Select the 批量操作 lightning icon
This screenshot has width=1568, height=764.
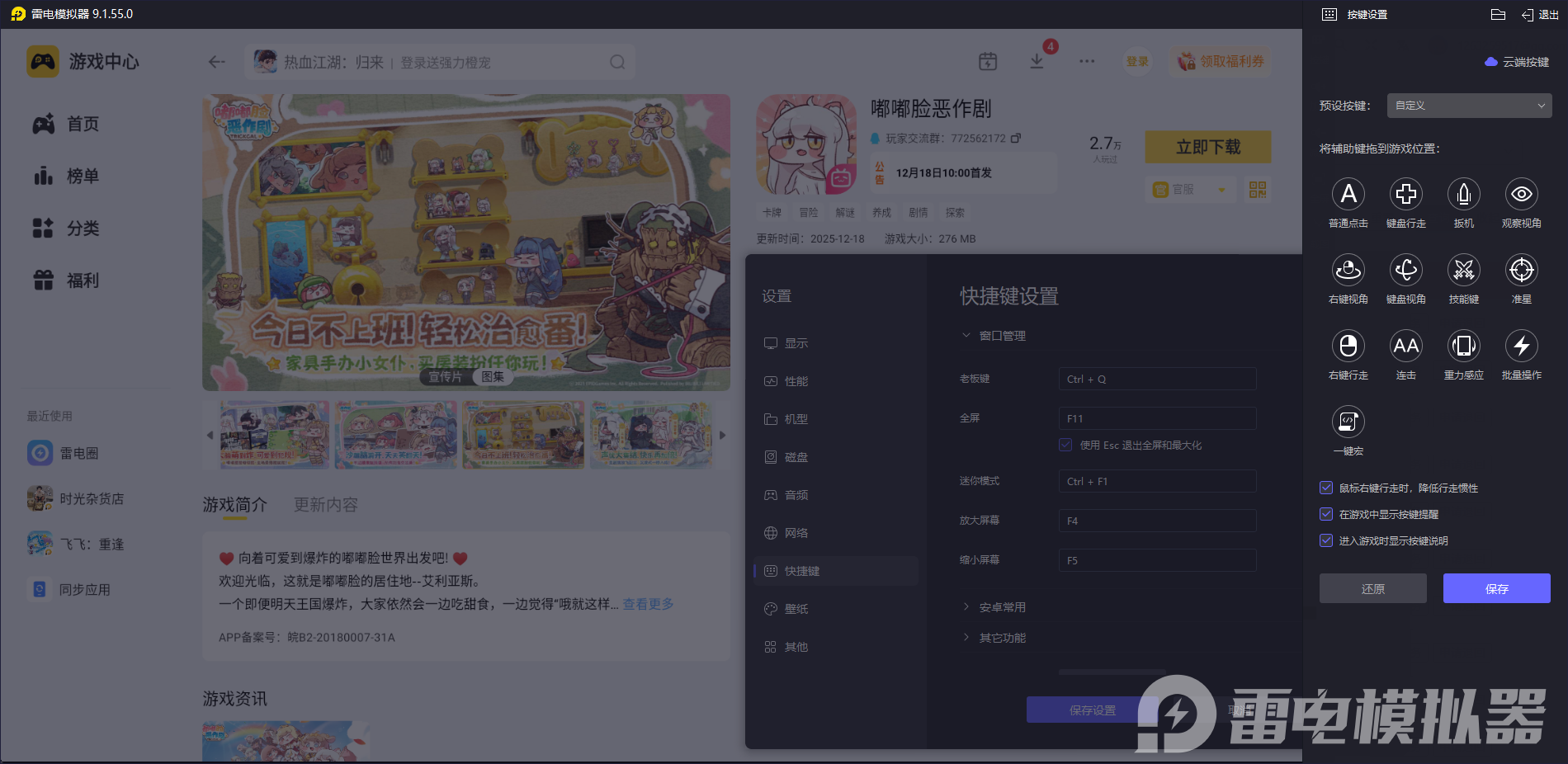tap(1522, 346)
